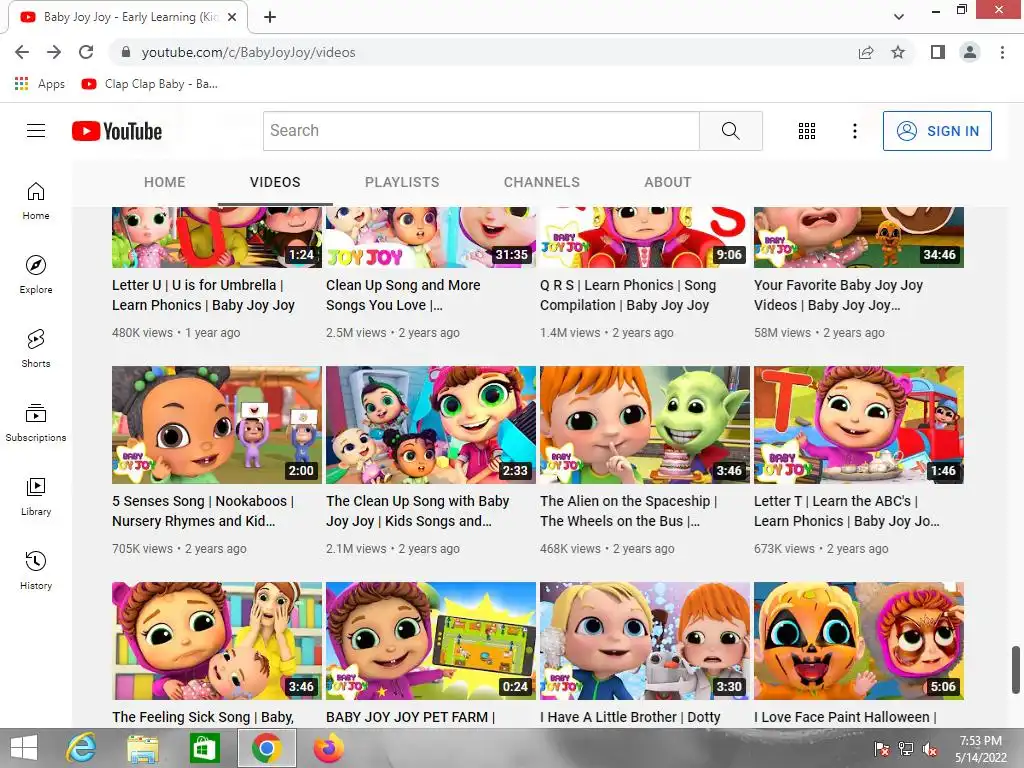The height and width of the screenshot is (768, 1024).
Task: Close the Baby Joy Joy tab
Action: point(232,17)
